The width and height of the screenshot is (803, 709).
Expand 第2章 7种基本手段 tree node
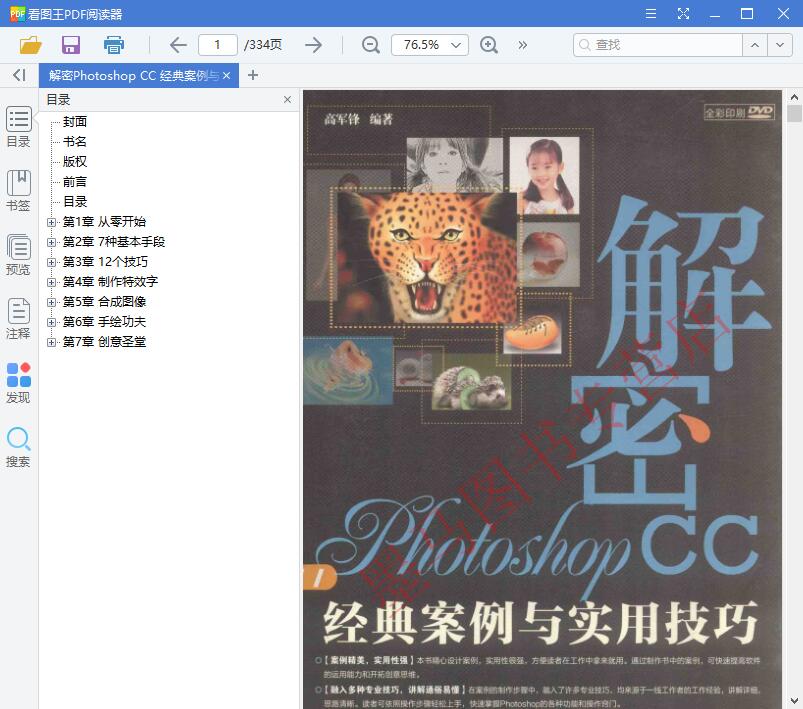pos(51,242)
